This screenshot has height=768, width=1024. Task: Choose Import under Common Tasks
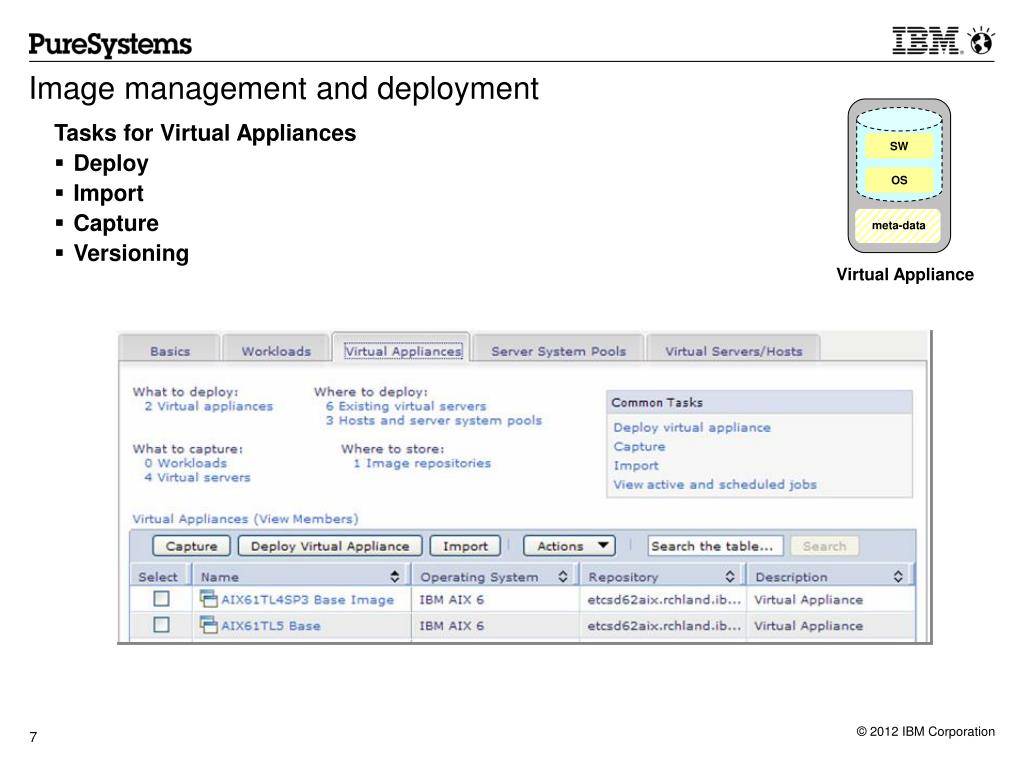click(x=636, y=465)
